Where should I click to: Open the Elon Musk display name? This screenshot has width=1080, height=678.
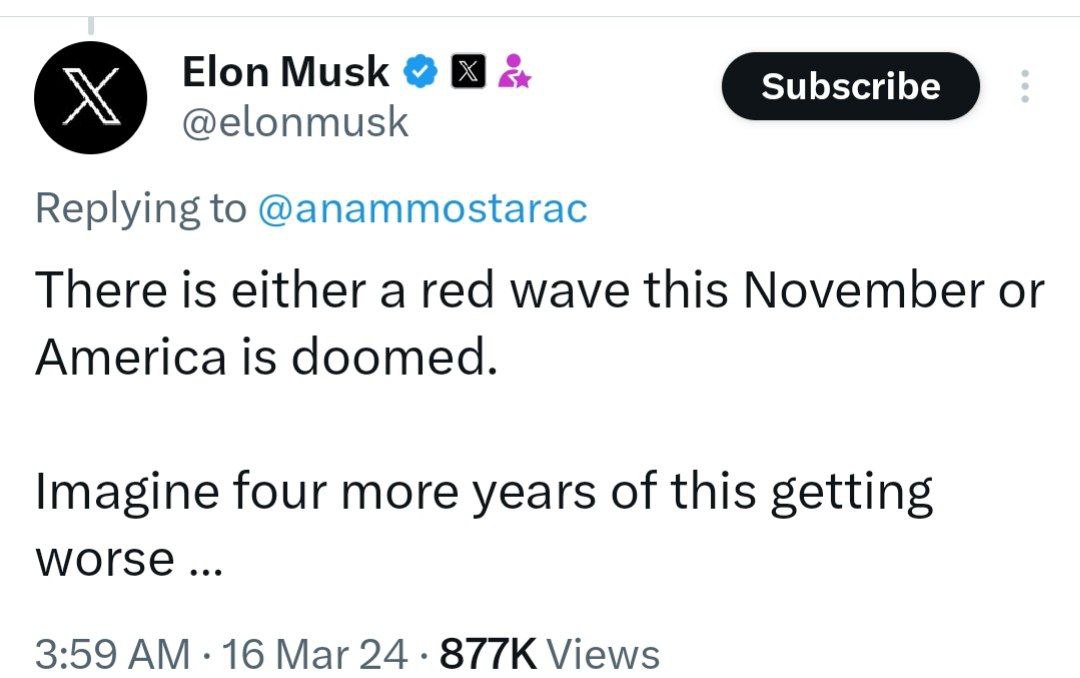pos(285,71)
